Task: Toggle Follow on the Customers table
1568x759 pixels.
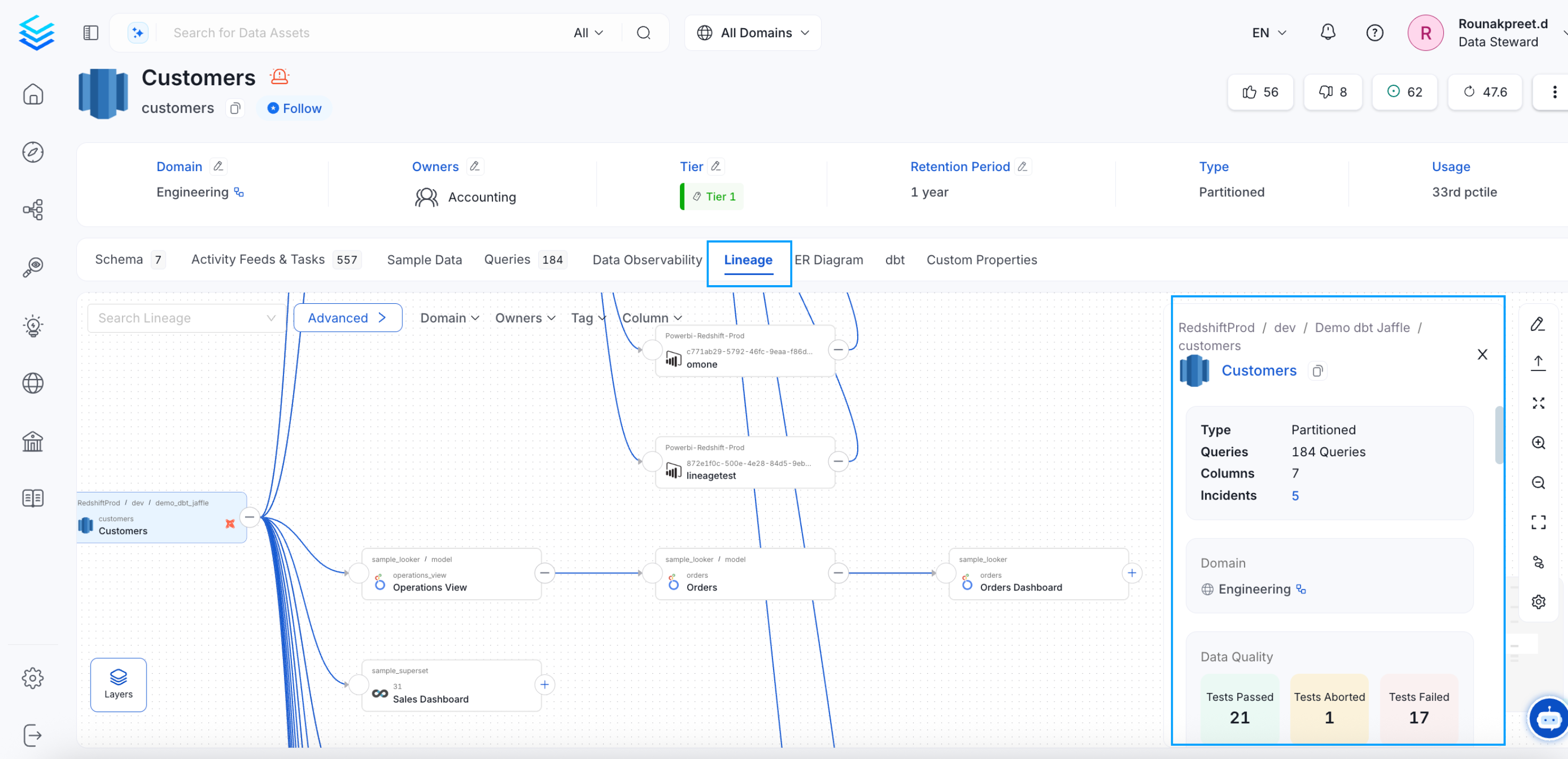Action: 294,108
